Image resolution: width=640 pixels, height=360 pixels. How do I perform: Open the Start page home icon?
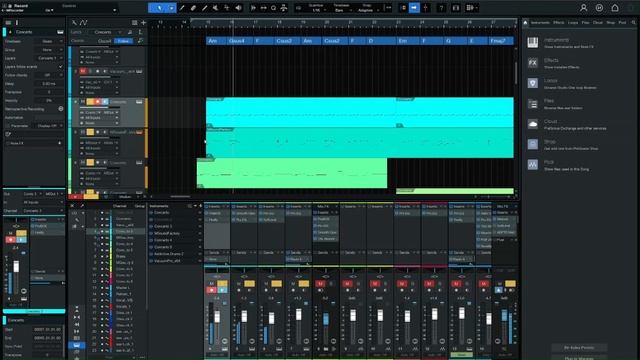(615, 8)
